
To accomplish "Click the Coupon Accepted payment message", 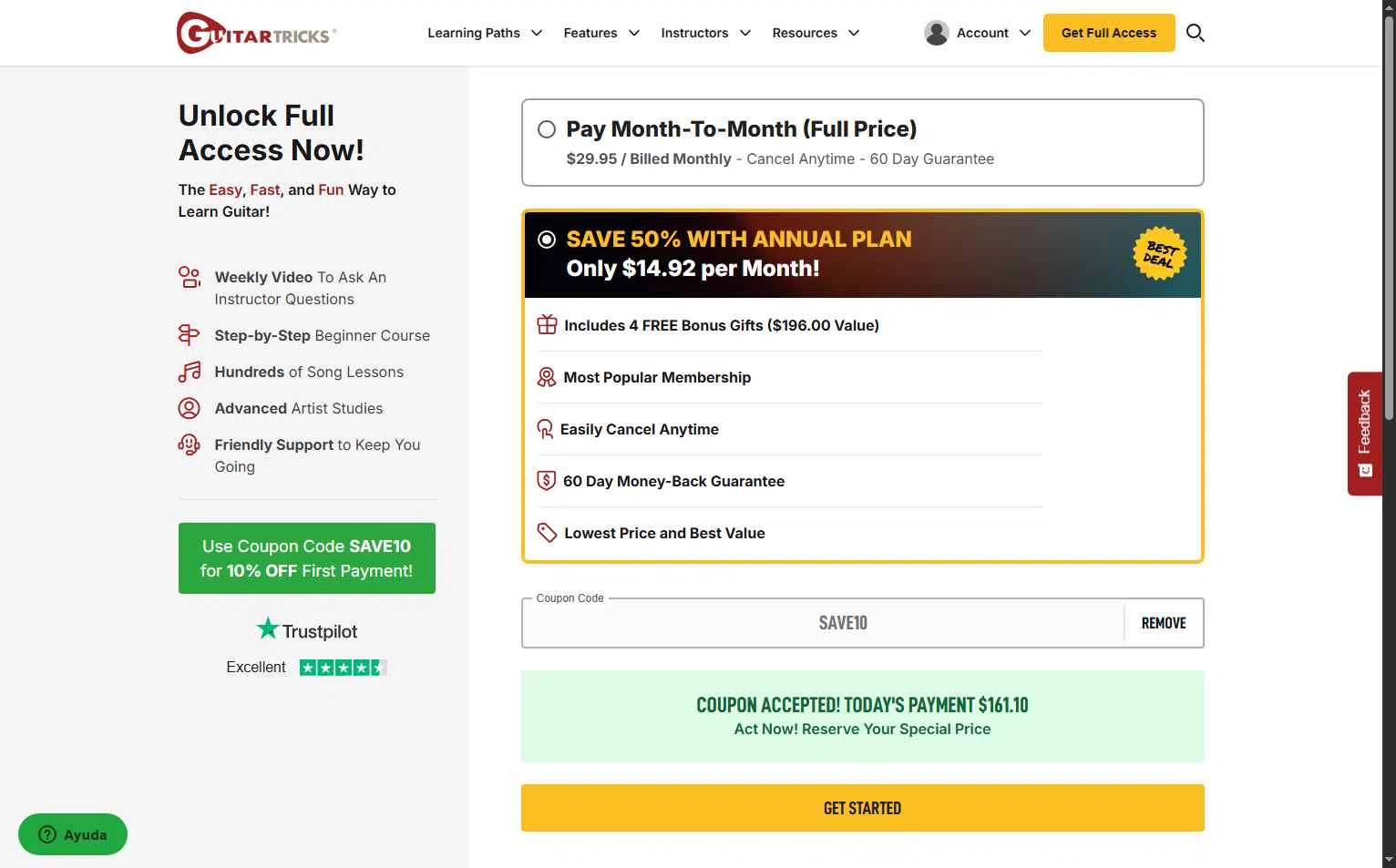I will point(862,705).
